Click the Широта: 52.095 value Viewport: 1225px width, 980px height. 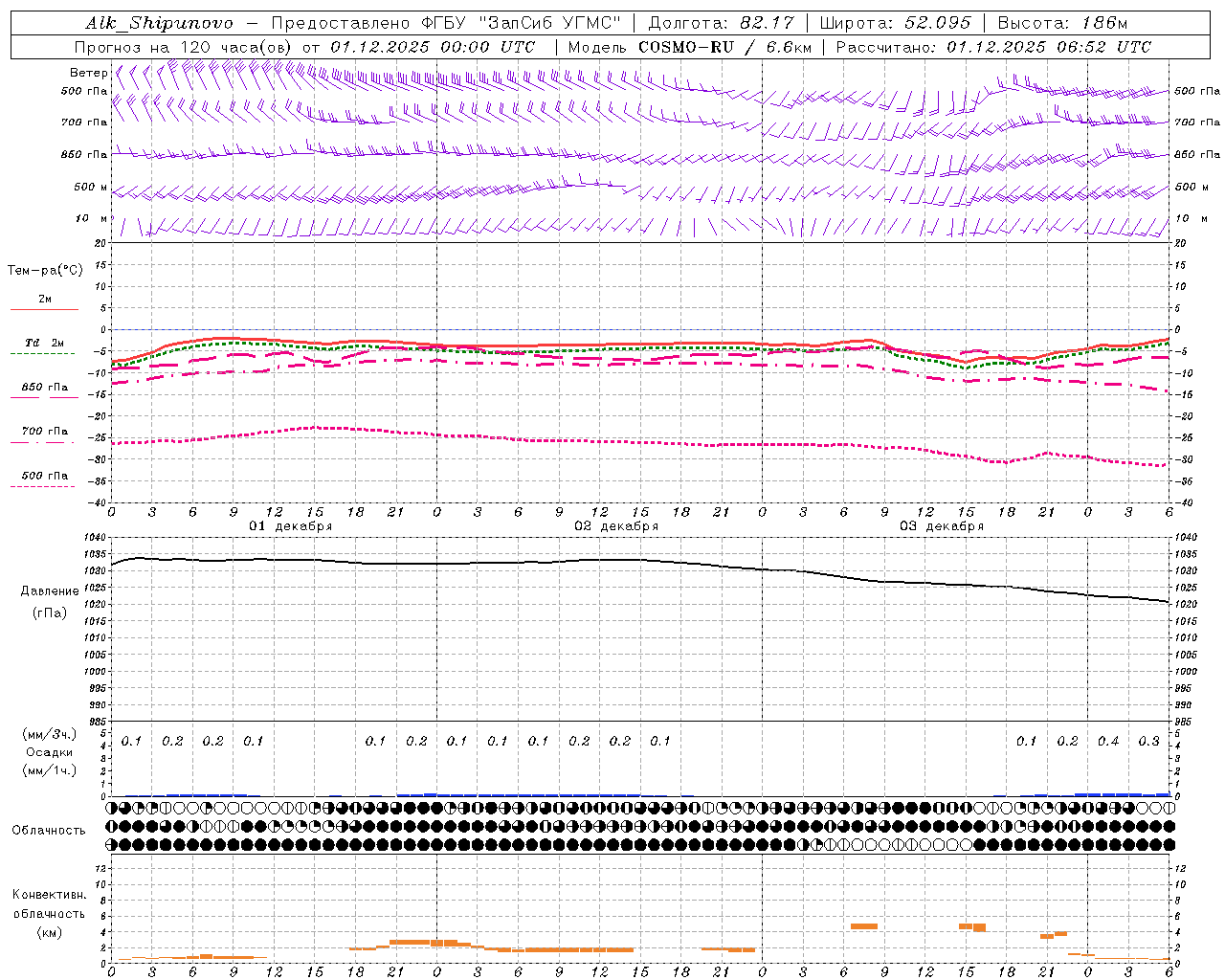(896, 23)
